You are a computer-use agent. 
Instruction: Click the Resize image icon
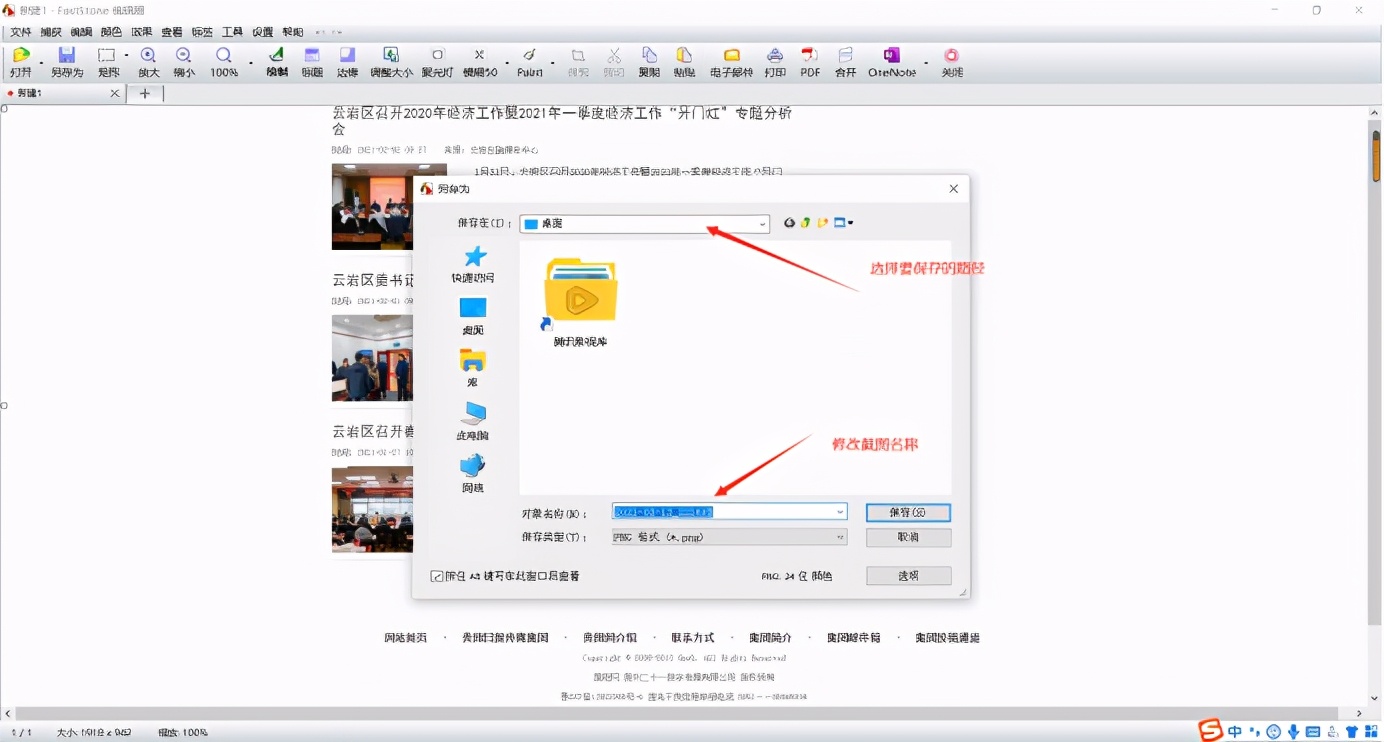pyautogui.click(x=390, y=61)
